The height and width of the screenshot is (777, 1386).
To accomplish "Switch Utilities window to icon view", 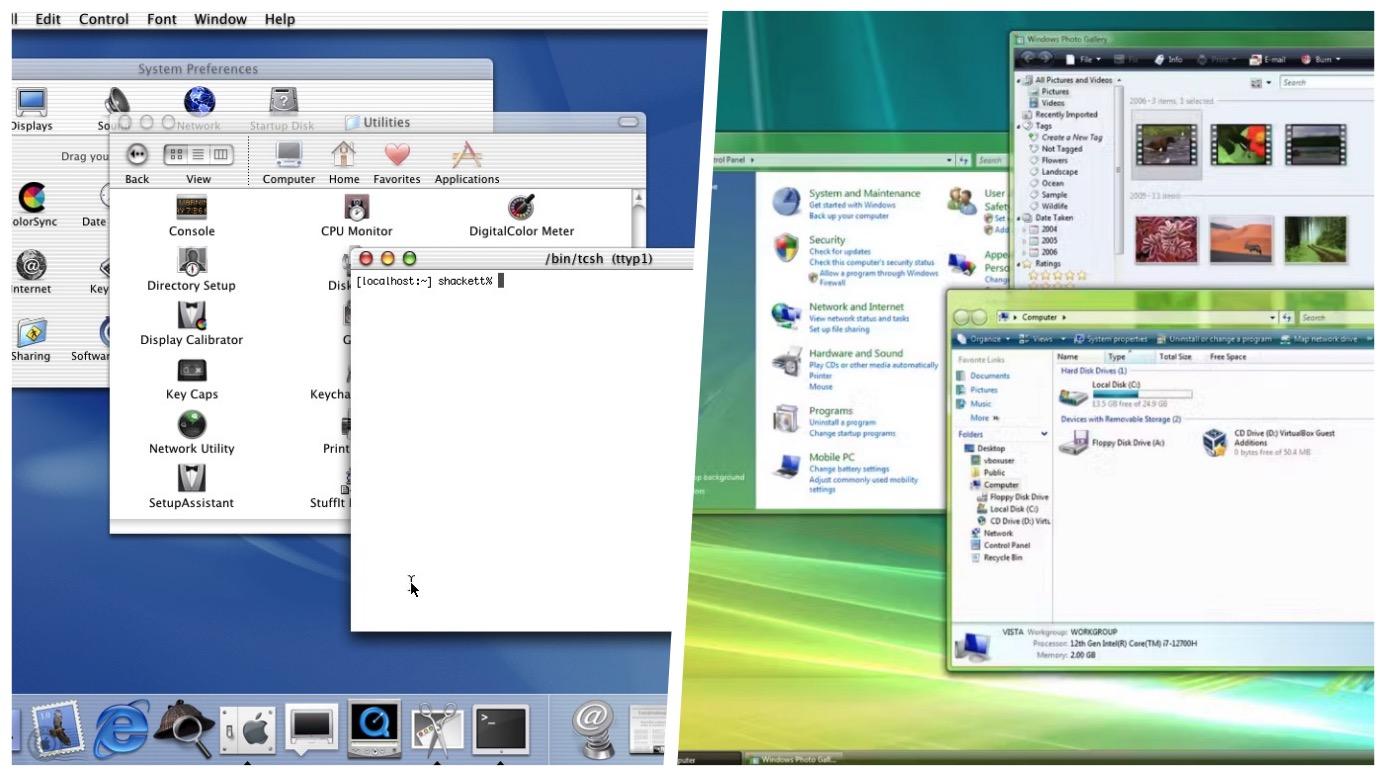I will click(x=175, y=154).
